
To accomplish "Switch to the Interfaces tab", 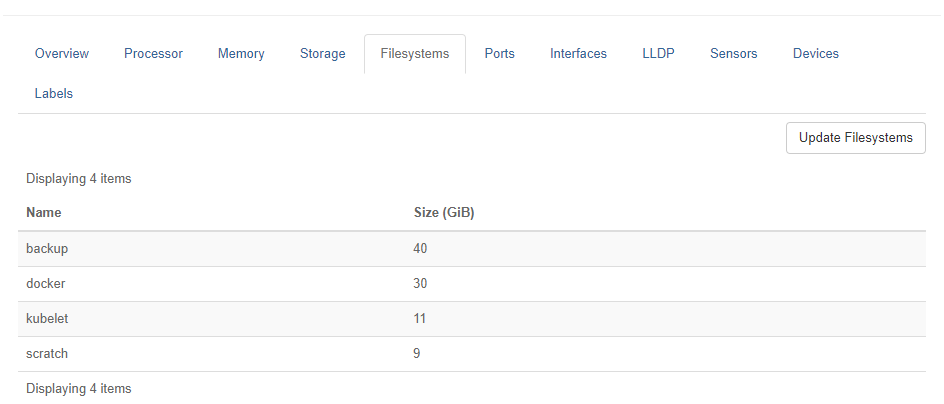I will tap(578, 54).
